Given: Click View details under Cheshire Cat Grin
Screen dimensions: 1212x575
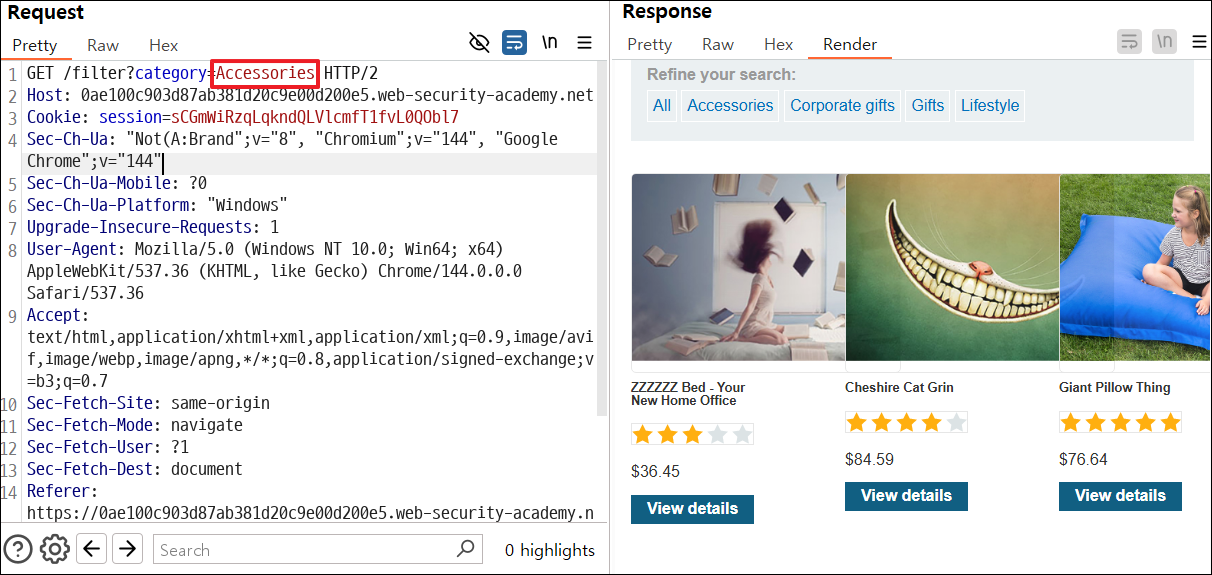Looking at the screenshot, I should [906, 496].
